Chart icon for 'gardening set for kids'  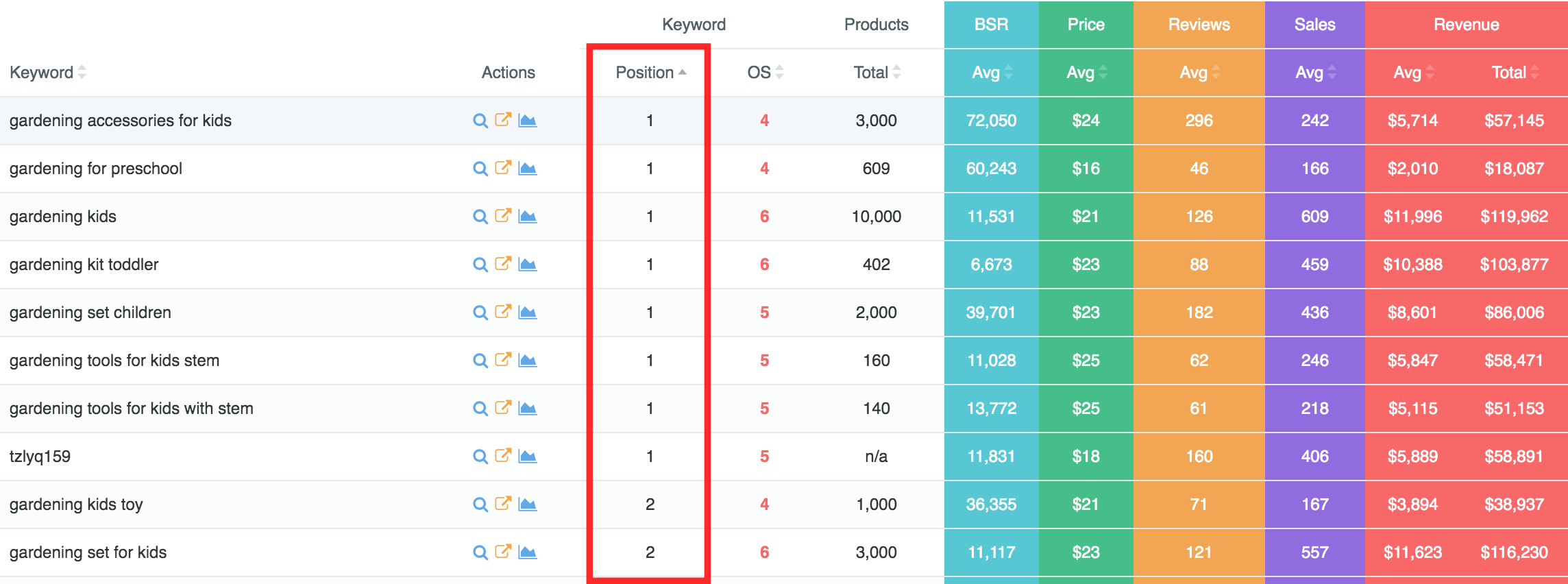point(527,552)
